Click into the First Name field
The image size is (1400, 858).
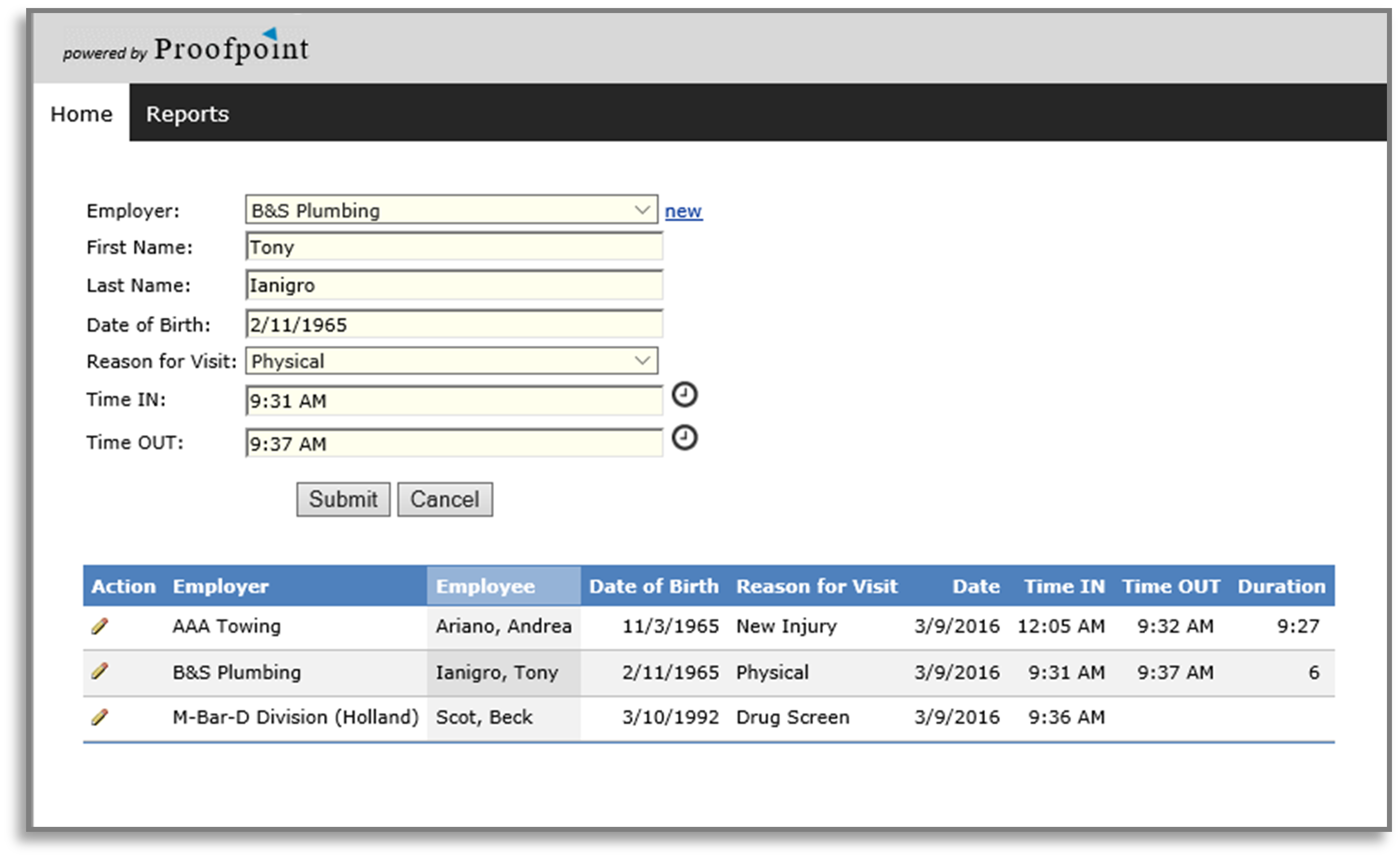point(454,247)
